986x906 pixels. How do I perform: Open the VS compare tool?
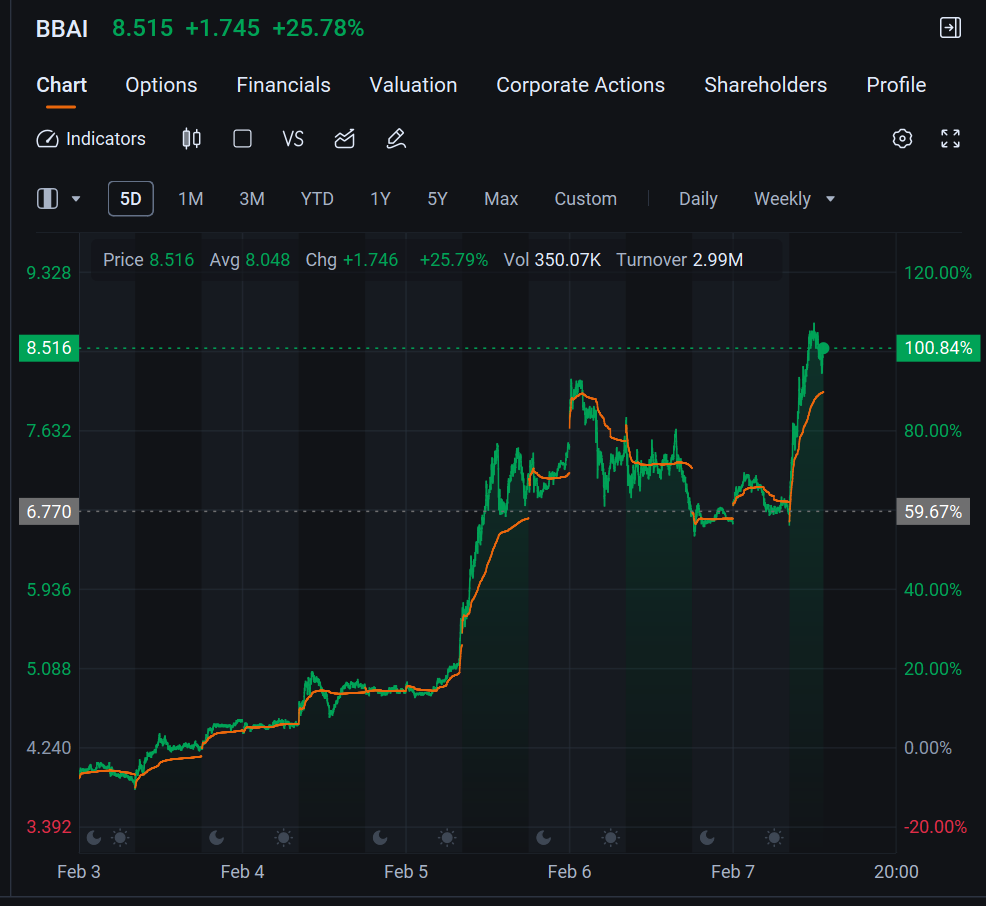(x=293, y=138)
